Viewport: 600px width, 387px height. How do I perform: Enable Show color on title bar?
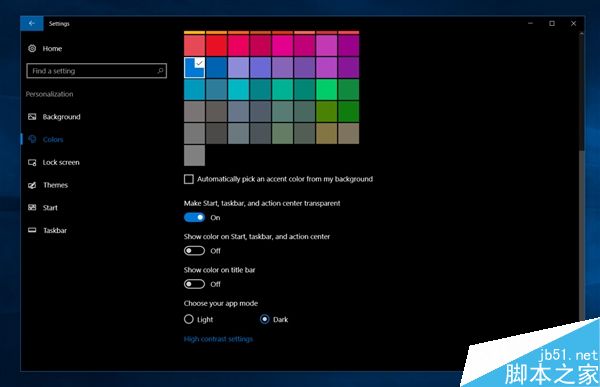[x=194, y=284]
